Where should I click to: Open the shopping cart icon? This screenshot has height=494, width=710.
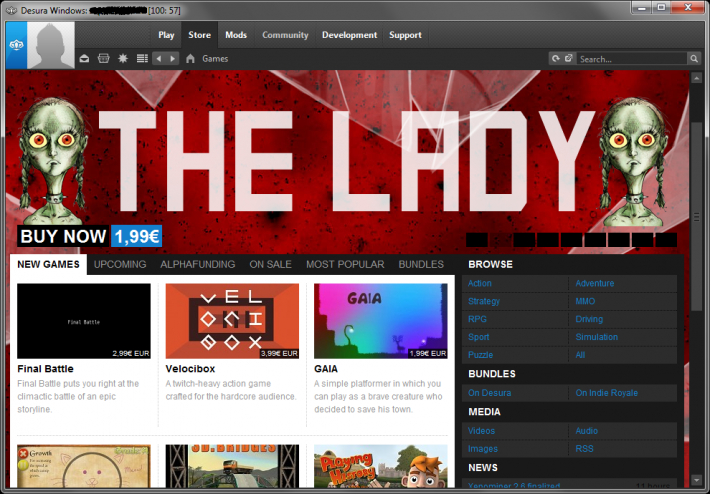[x=104, y=58]
